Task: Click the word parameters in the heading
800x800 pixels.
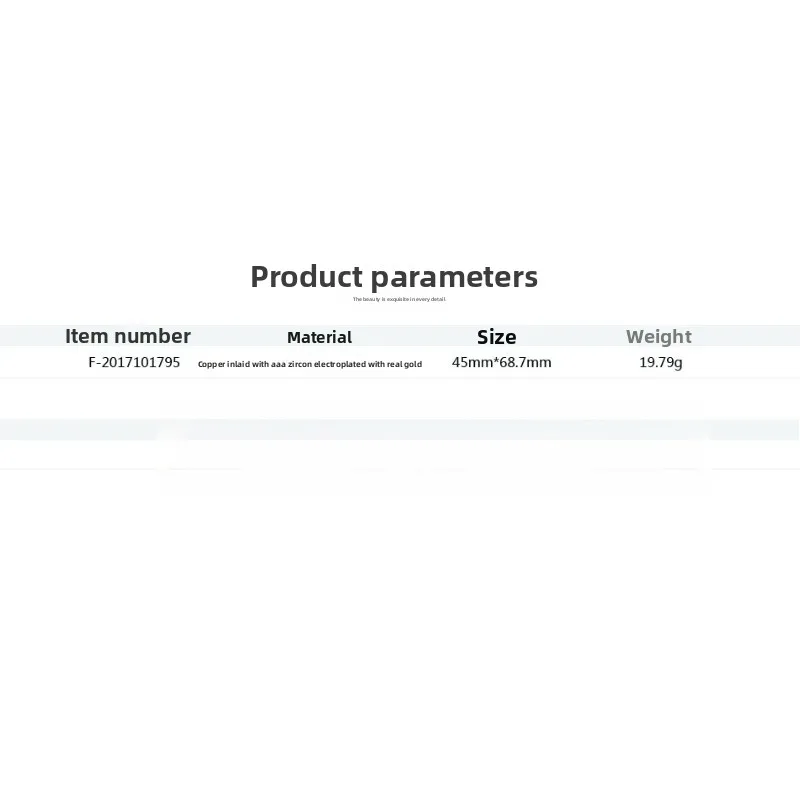Action: pyautogui.click(x=454, y=279)
